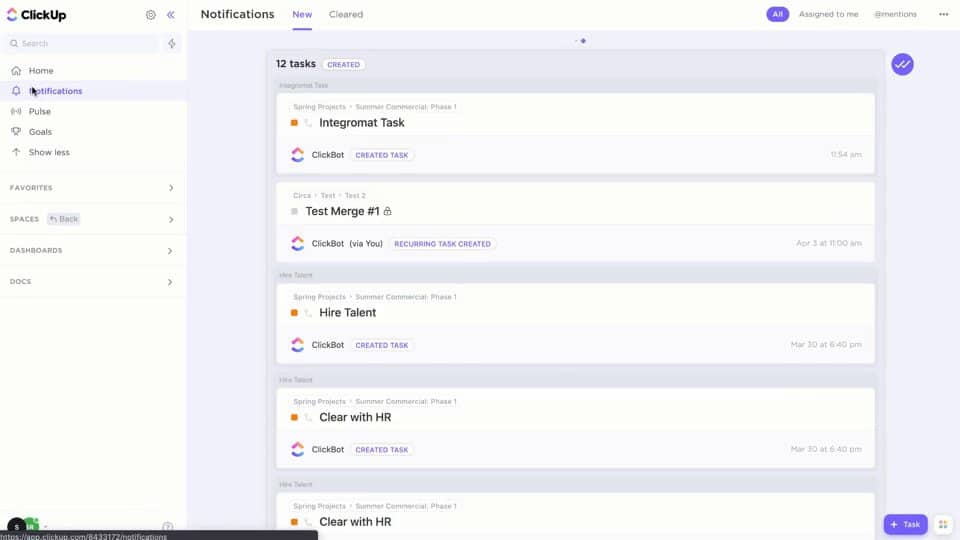Click the Home house icon
The height and width of the screenshot is (540, 960).
point(16,70)
